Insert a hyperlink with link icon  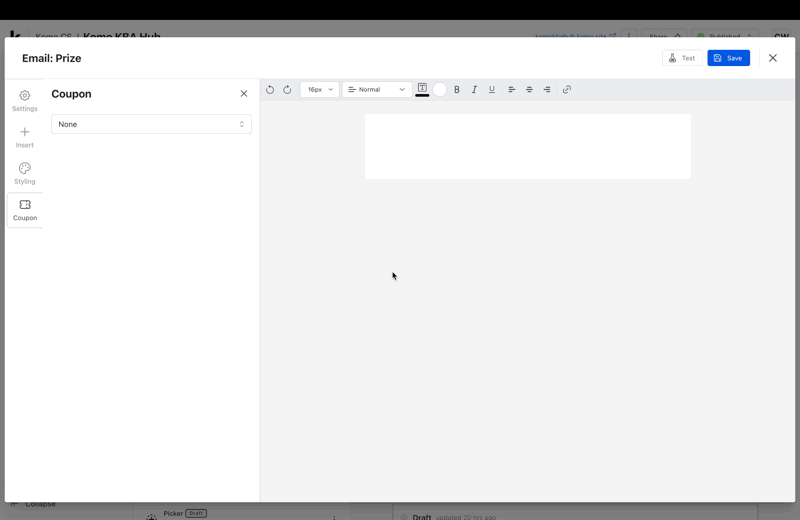pos(567,90)
